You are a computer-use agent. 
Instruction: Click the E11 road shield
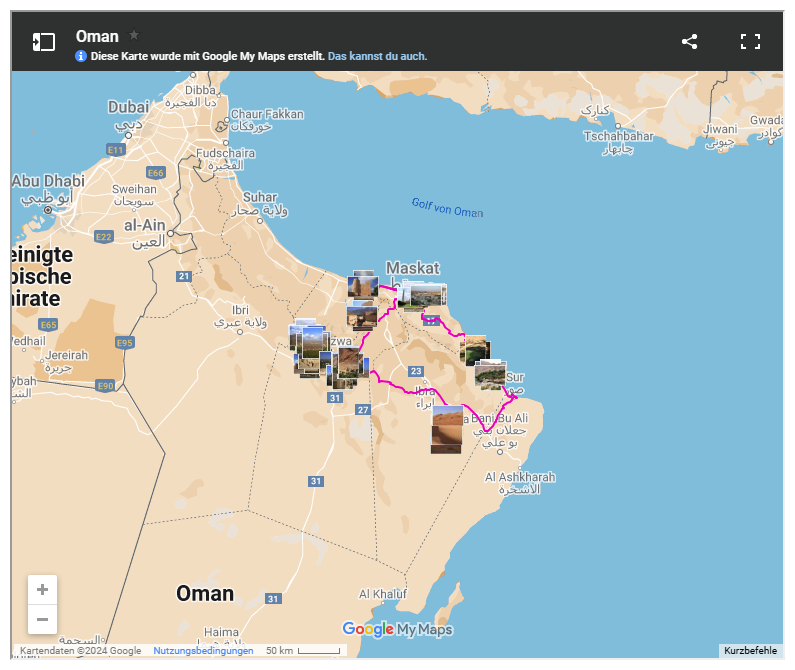[x=116, y=150]
